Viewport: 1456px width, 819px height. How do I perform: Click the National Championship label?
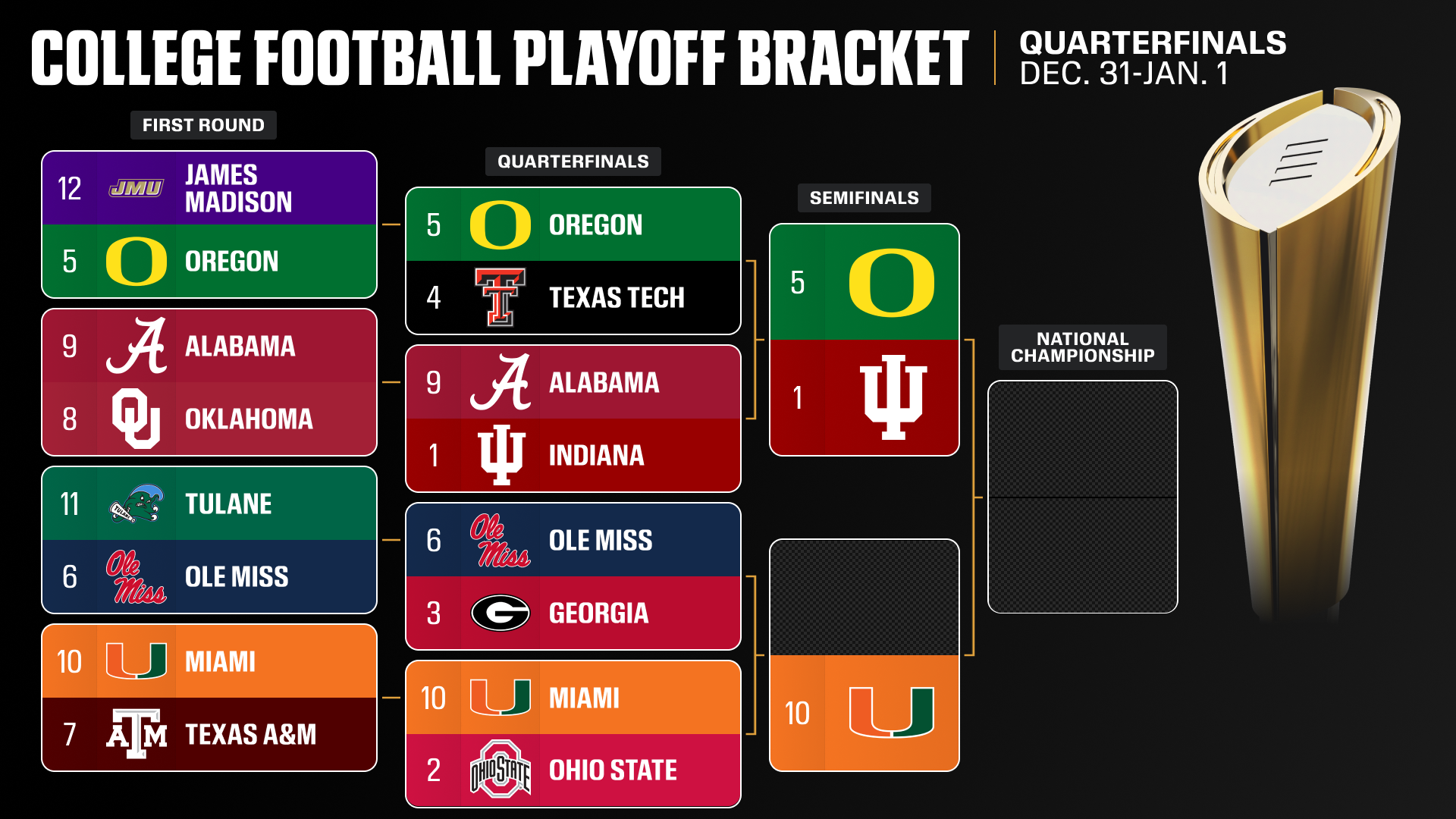pyautogui.click(x=1082, y=347)
